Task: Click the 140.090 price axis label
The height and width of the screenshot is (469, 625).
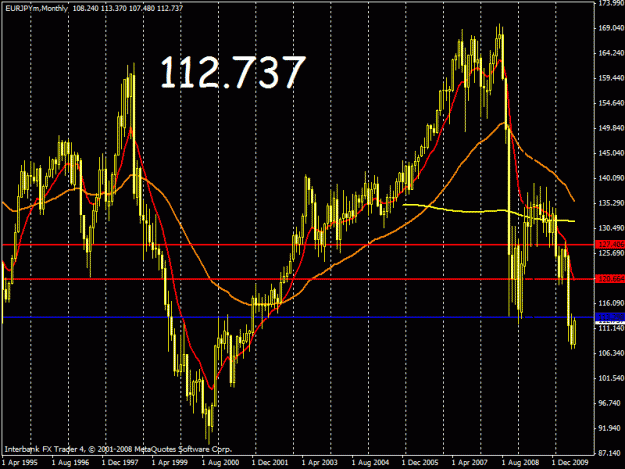Action: click(x=611, y=178)
